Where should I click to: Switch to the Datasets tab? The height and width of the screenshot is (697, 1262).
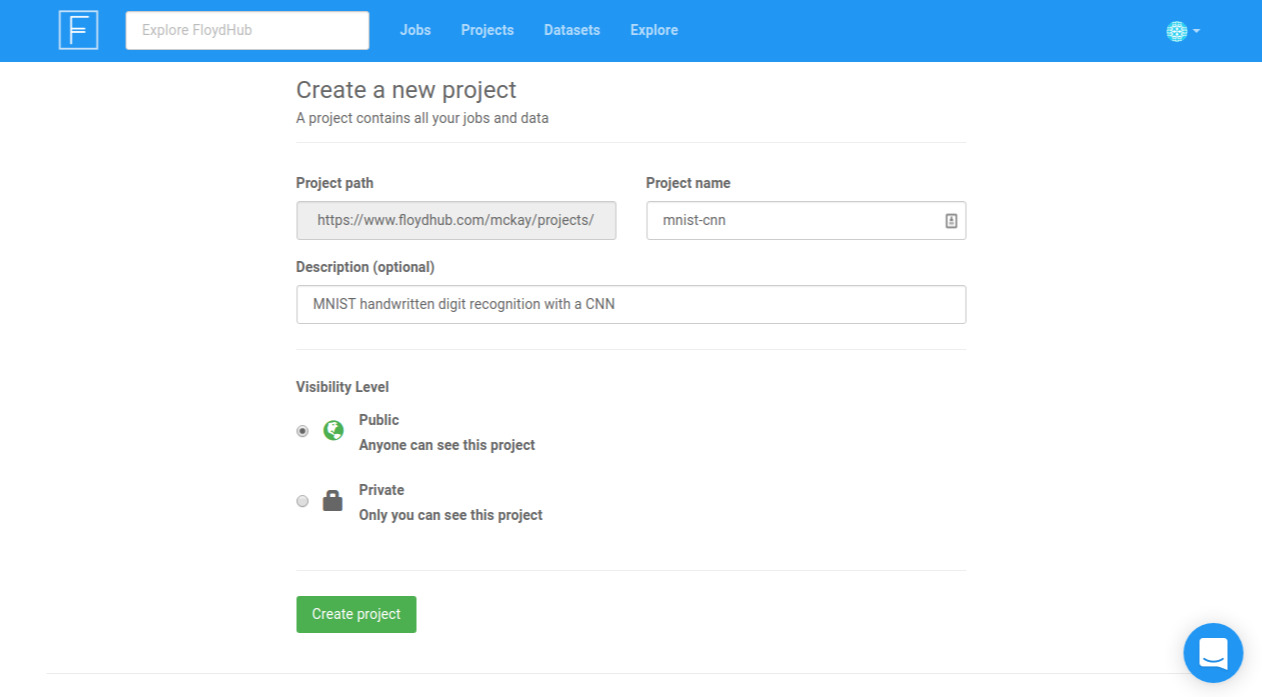(x=571, y=30)
